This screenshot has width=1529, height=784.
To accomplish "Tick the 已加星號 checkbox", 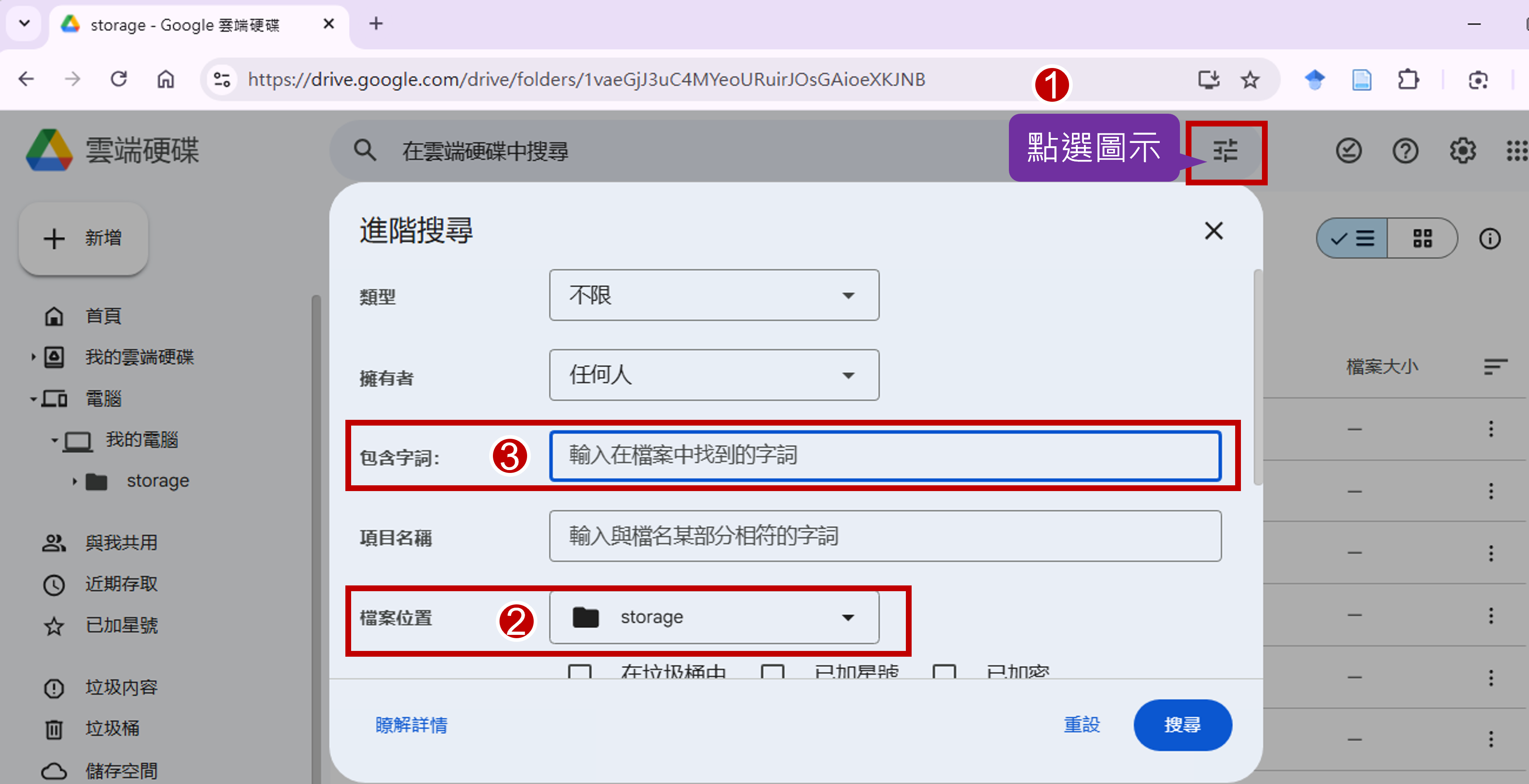I will pos(772,672).
